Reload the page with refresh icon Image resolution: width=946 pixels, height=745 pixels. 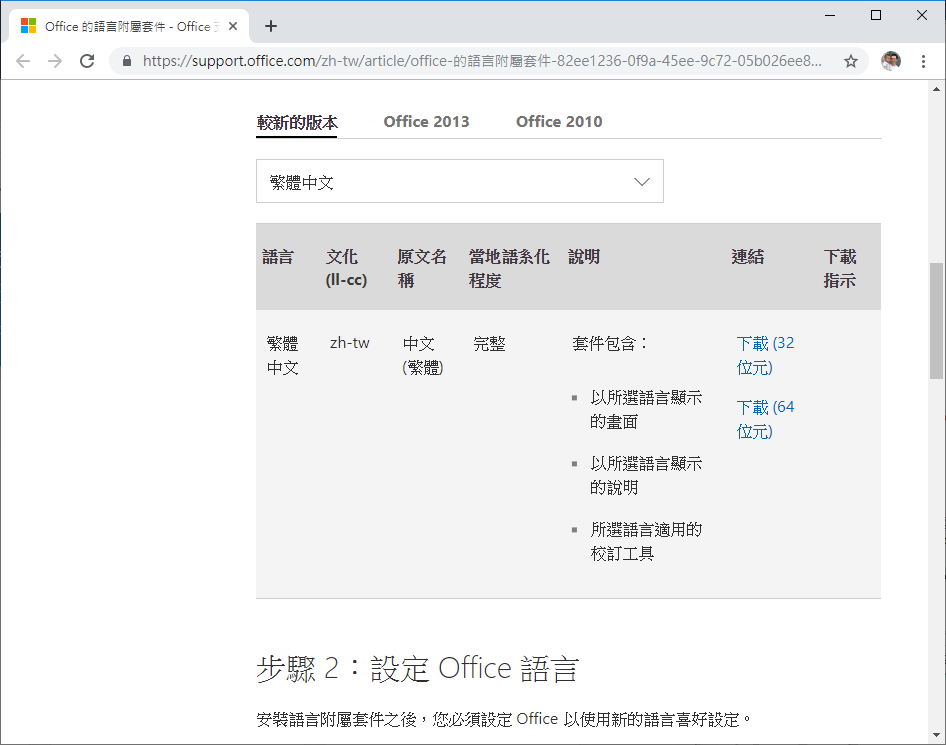point(87,61)
